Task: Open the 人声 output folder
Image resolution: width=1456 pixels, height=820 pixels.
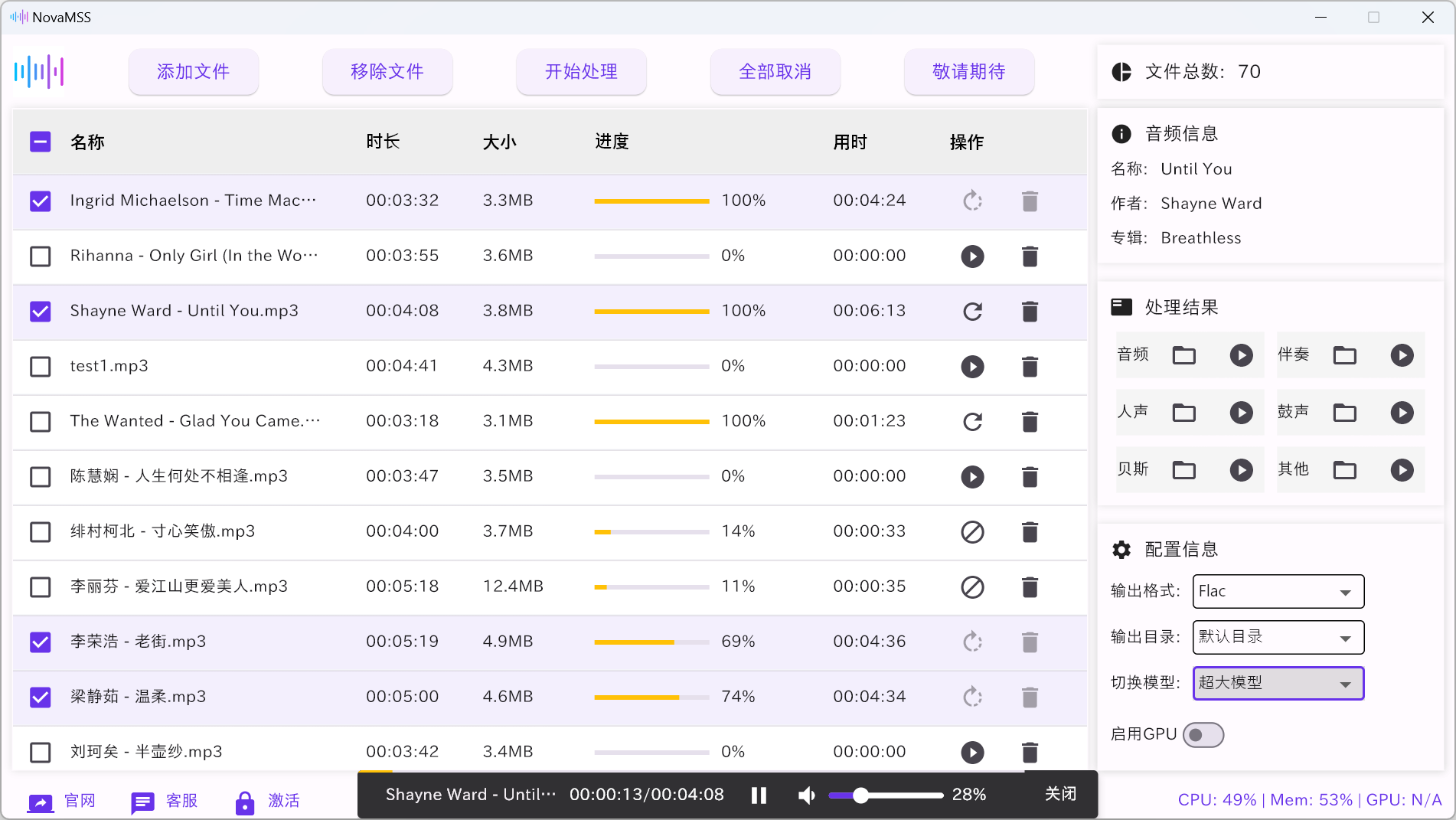Action: click(x=1183, y=412)
